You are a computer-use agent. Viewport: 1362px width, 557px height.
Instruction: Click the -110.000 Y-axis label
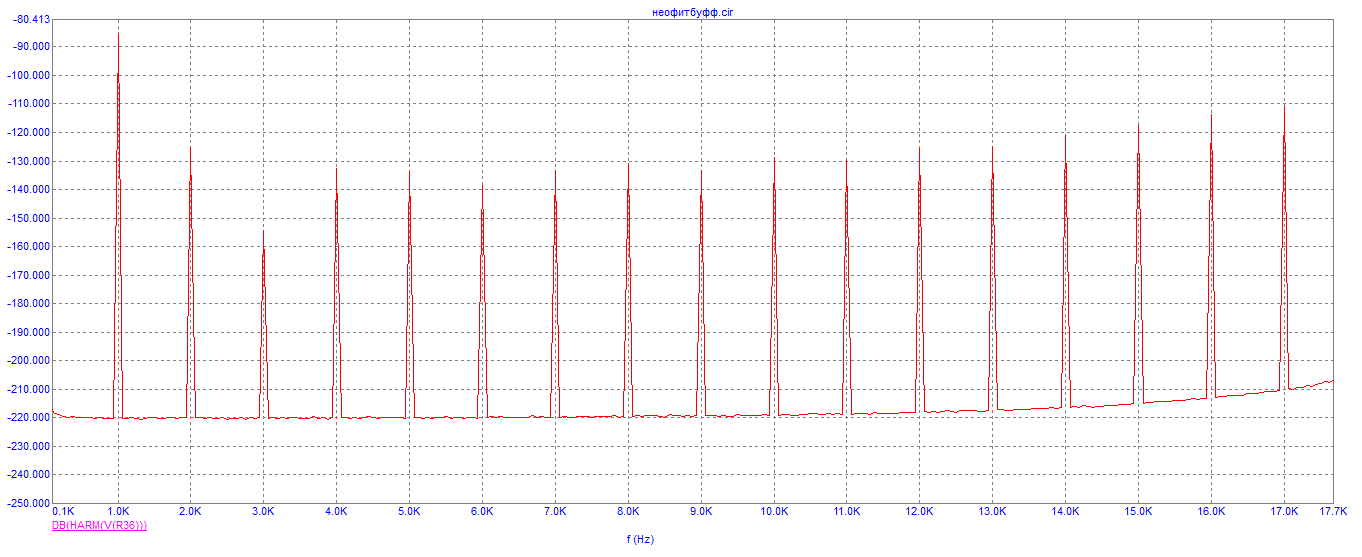pos(28,104)
